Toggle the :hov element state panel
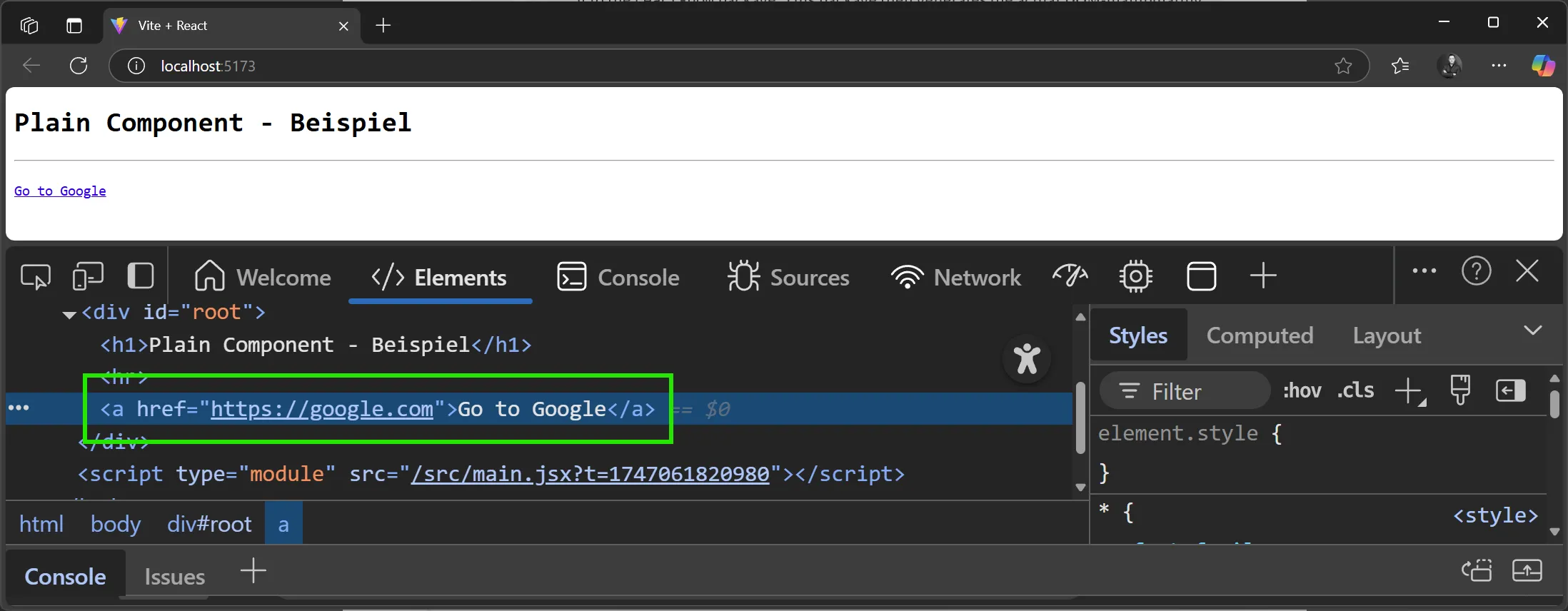Viewport: 1568px width, 611px height. [1302, 390]
